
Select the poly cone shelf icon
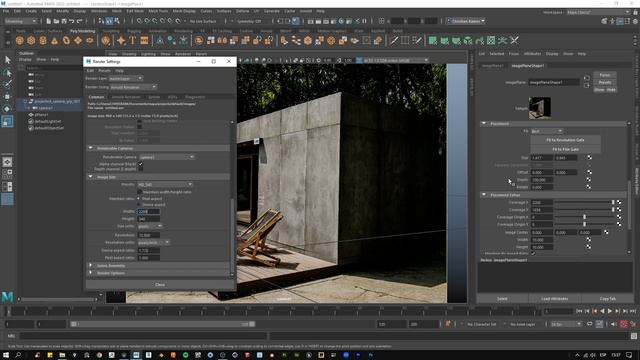point(55,40)
